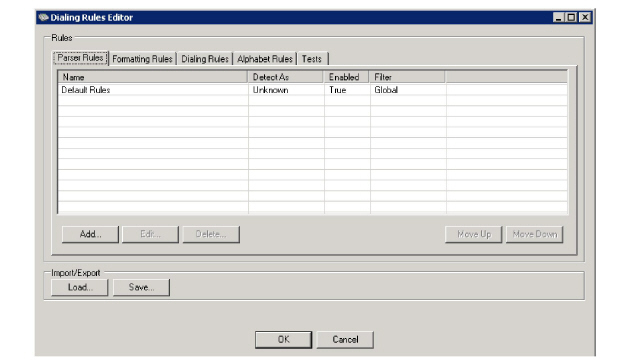The height and width of the screenshot is (362, 629).
Task: Close the Dialing Rules Editor window
Action: 585,18
